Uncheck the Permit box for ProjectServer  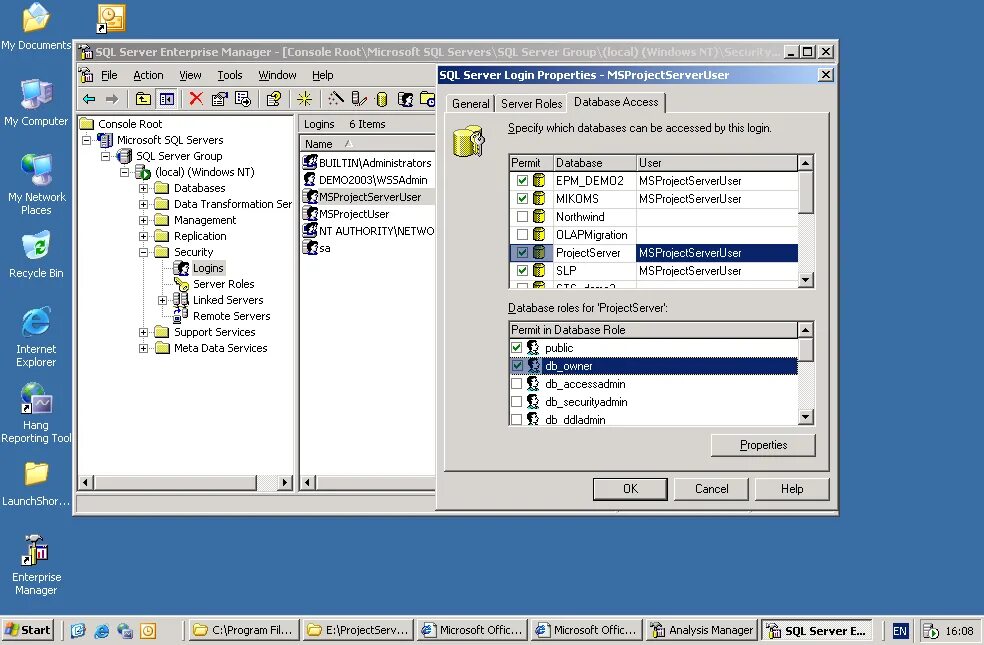pos(522,253)
